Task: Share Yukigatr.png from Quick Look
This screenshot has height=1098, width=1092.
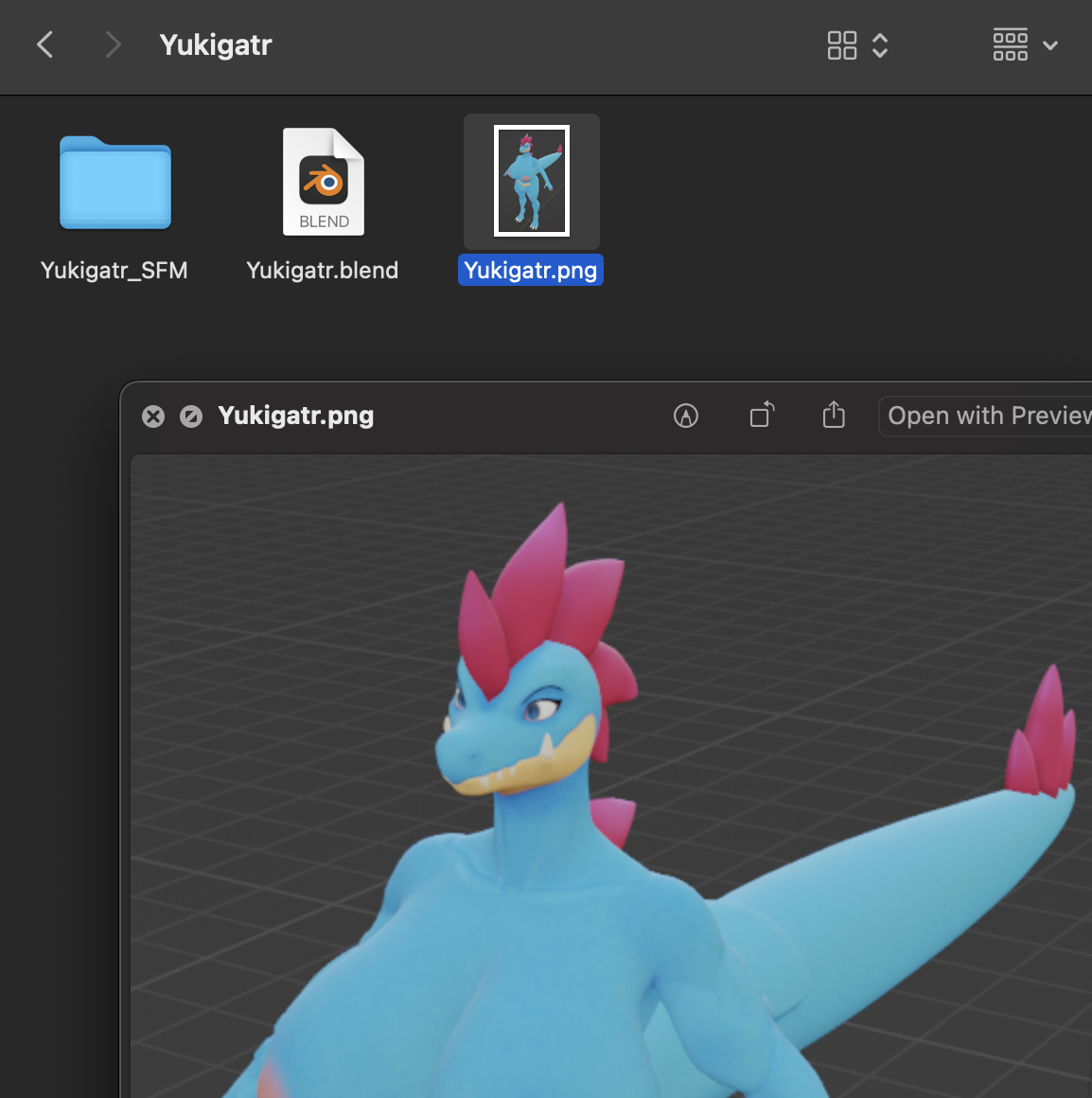Action: [x=834, y=415]
